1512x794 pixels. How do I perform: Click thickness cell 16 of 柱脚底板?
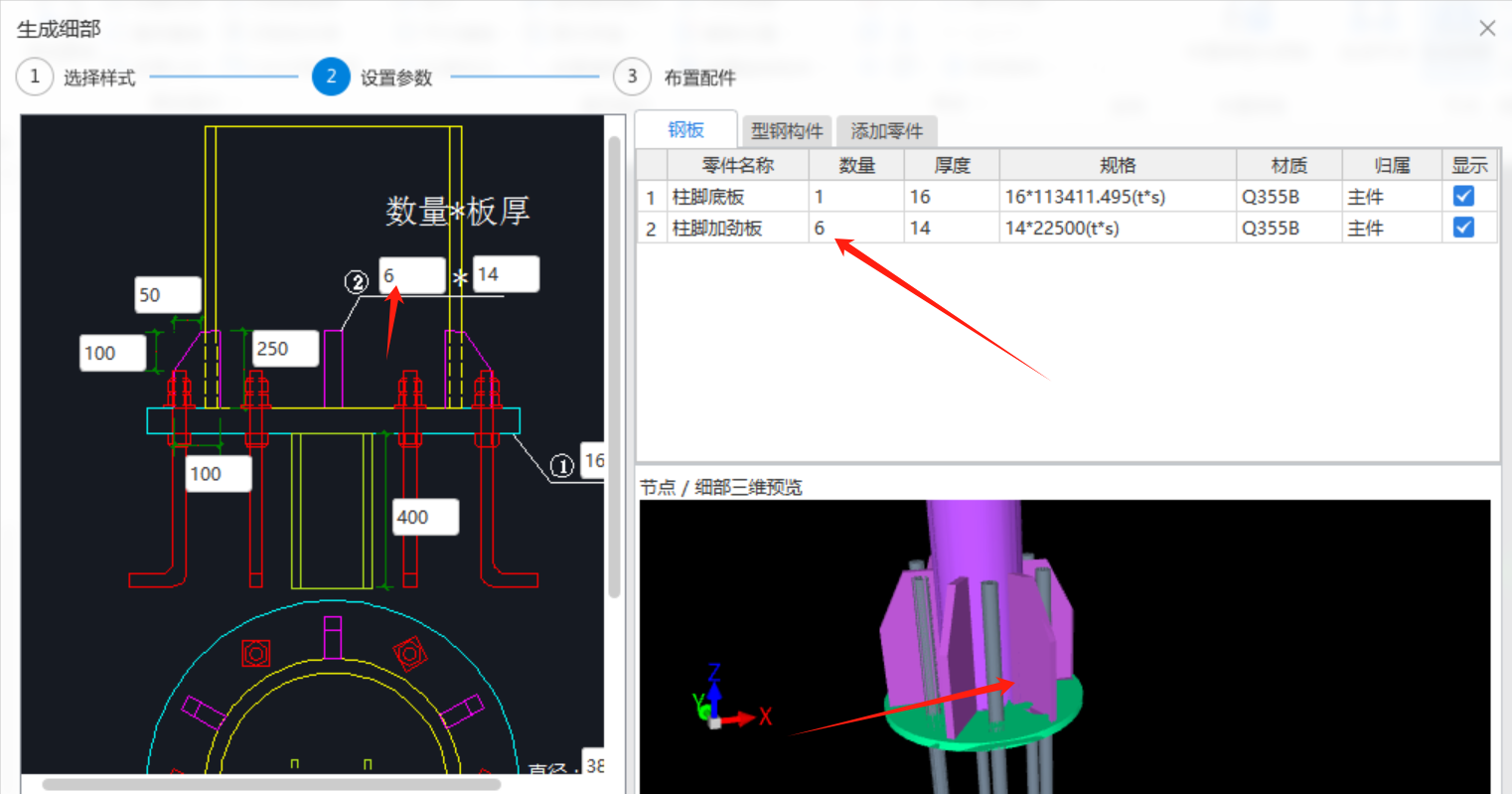click(x=952, y=197)
